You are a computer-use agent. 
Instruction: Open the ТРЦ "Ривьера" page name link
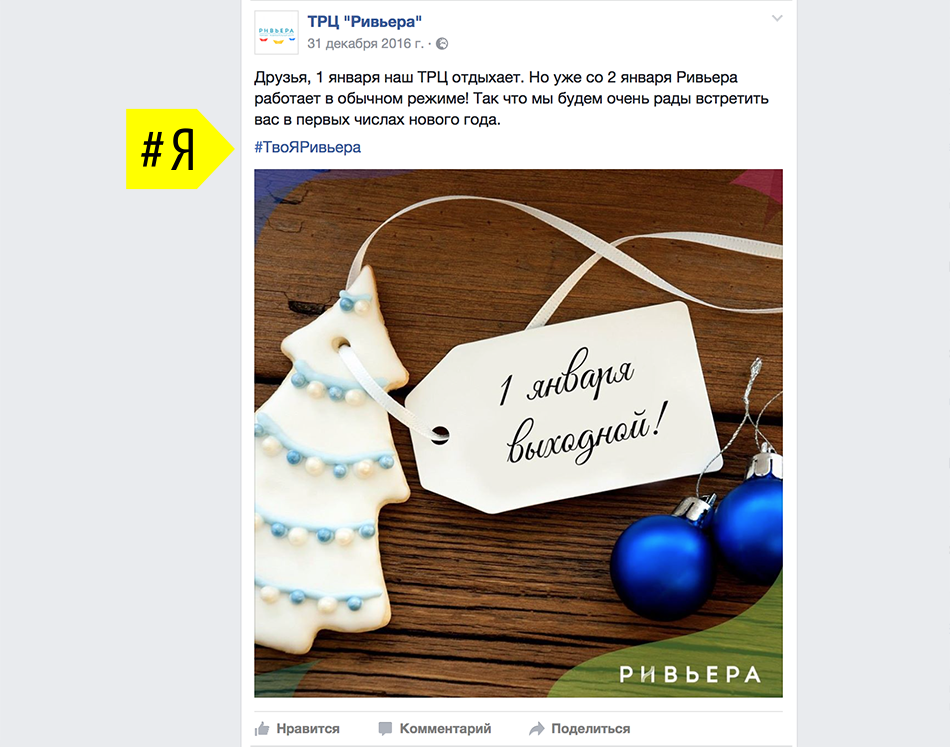coord(364,22)
